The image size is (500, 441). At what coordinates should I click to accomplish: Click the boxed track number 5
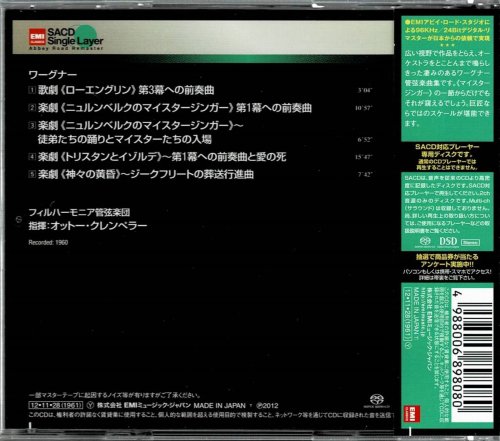tap(32, 174)
